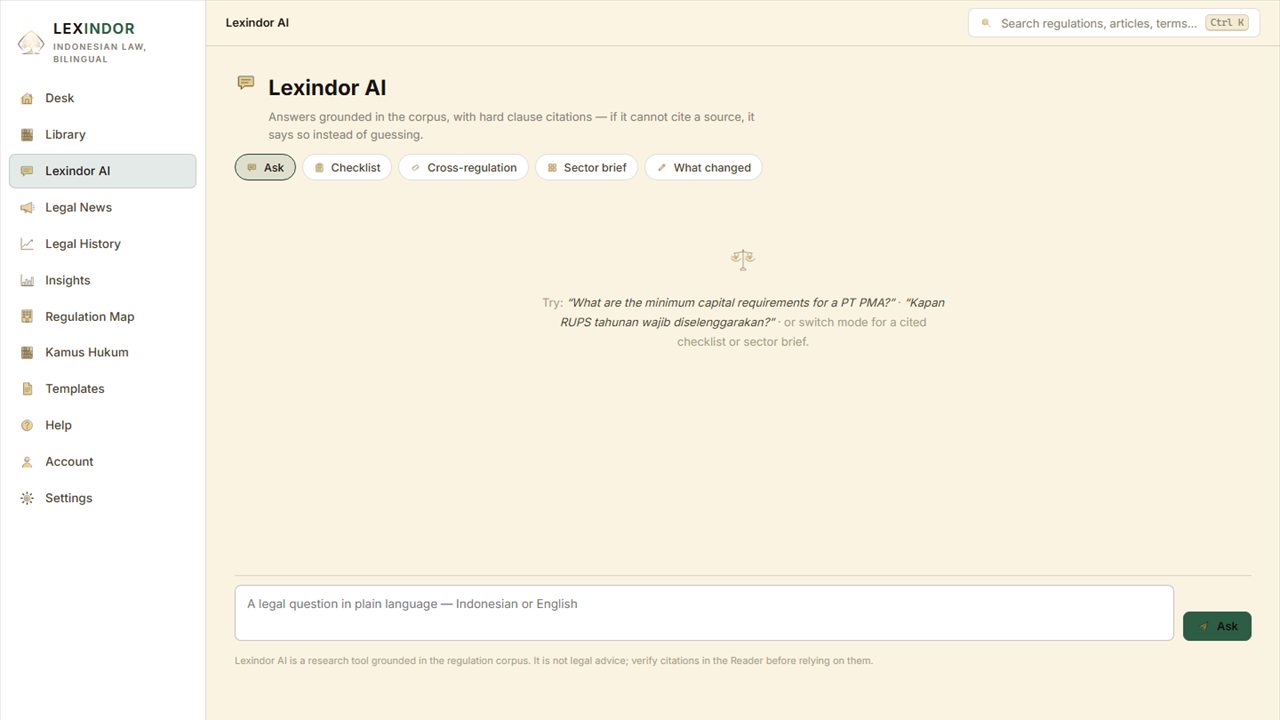Click the RUPS tahunan example question

(x=752, y=312)
